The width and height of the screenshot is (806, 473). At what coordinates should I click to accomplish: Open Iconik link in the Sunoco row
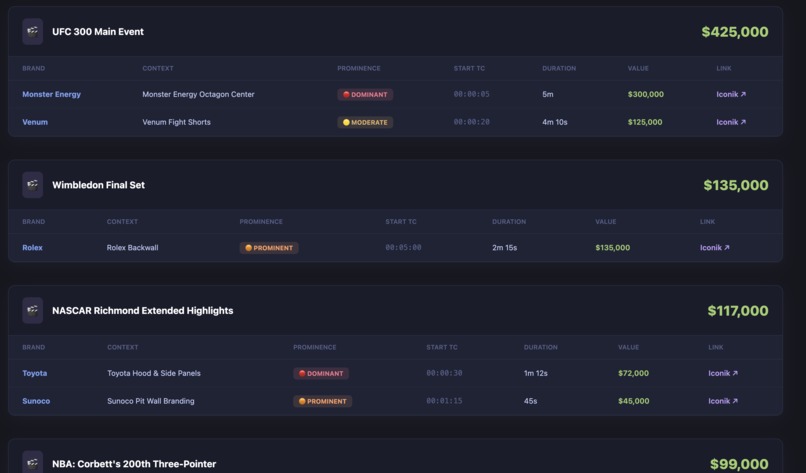coord(723,401)
